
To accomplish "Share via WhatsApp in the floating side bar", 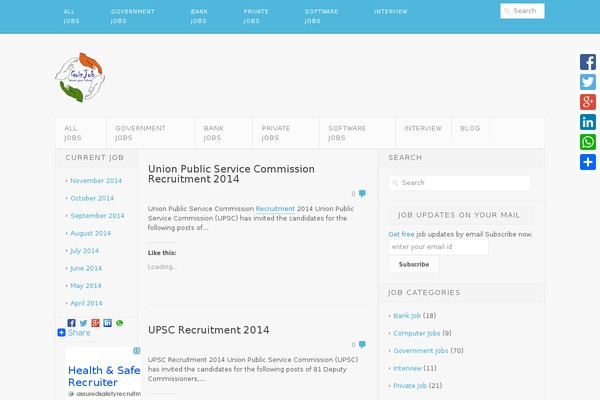I will (588, 142).
